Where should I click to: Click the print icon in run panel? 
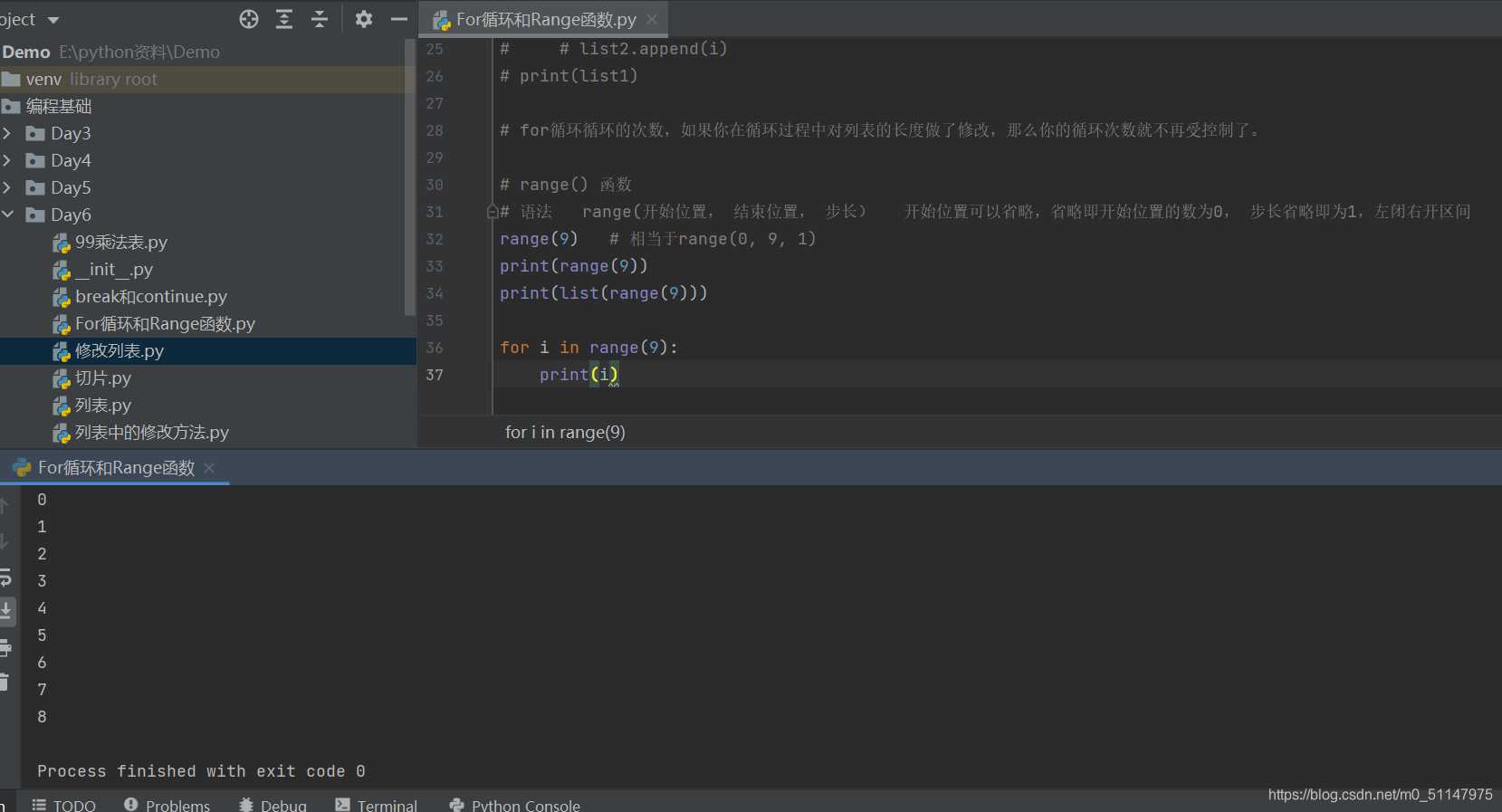[5, 647]
